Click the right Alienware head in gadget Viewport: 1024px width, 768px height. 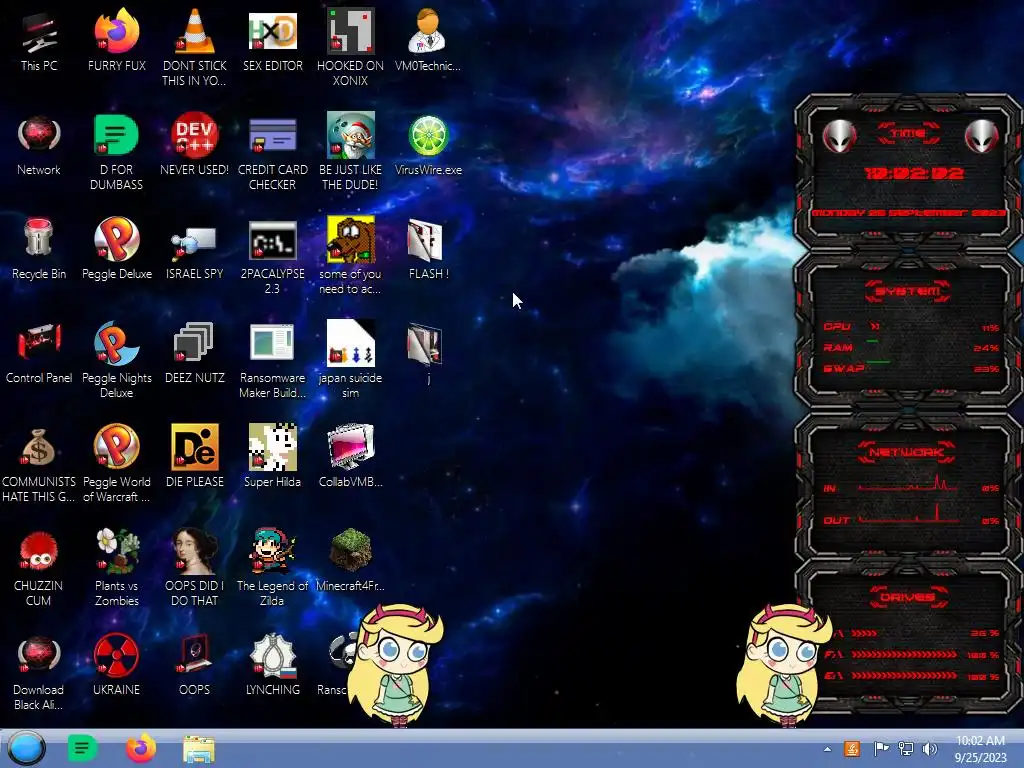click(981, 136)
